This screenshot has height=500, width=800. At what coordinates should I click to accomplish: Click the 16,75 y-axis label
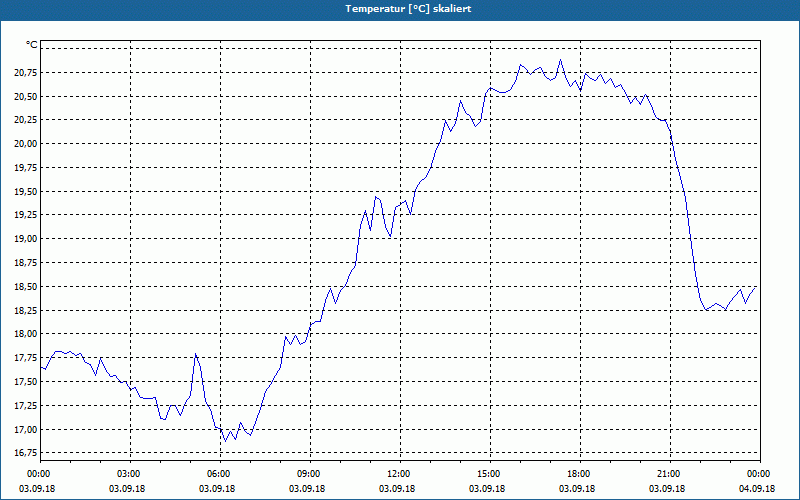pos(25,453)
